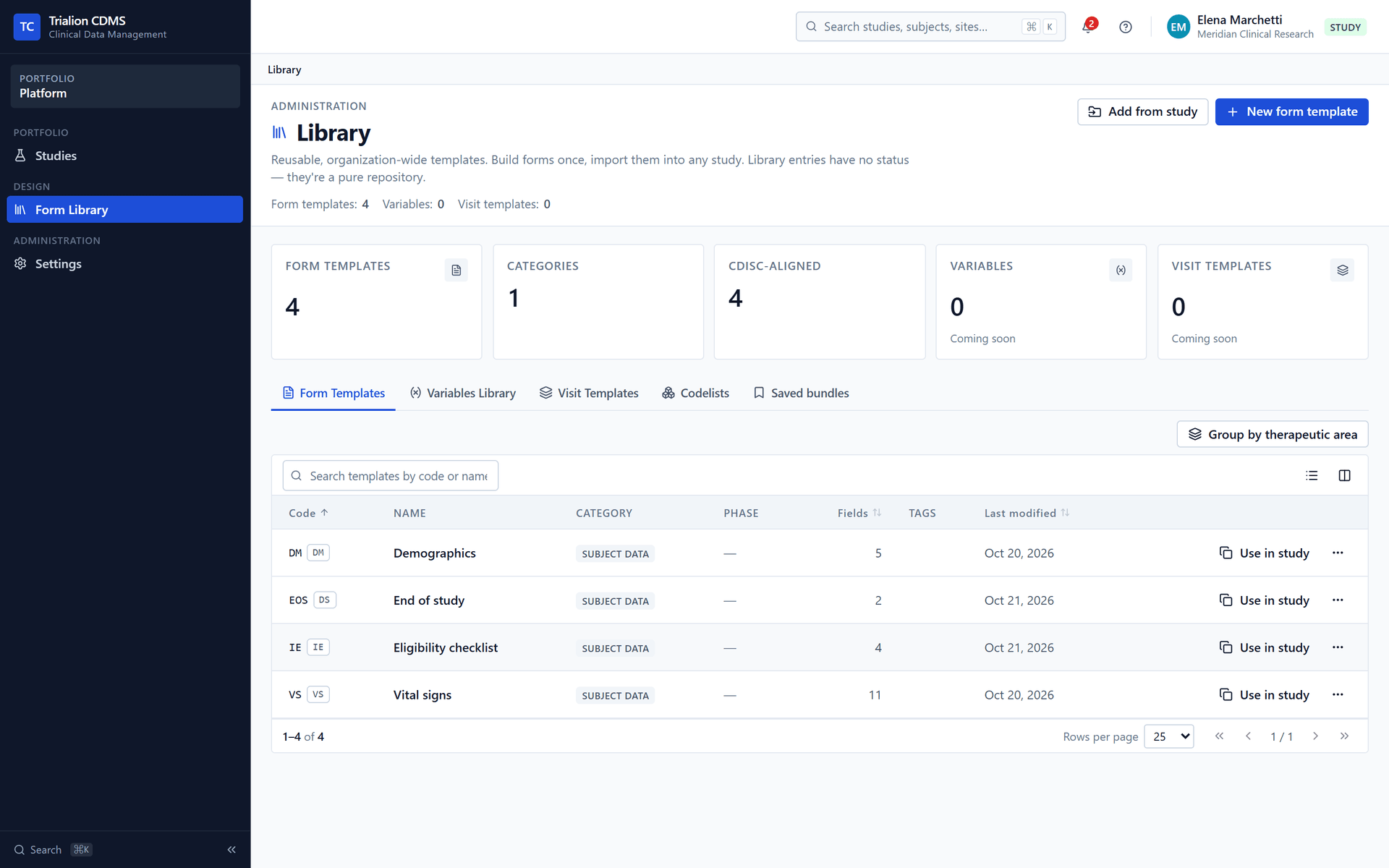Image resolution: width=1389 pixels, height=868 pixels.
Task: Switch to the Variables Library tab
Action: click(x=463, y=393)
